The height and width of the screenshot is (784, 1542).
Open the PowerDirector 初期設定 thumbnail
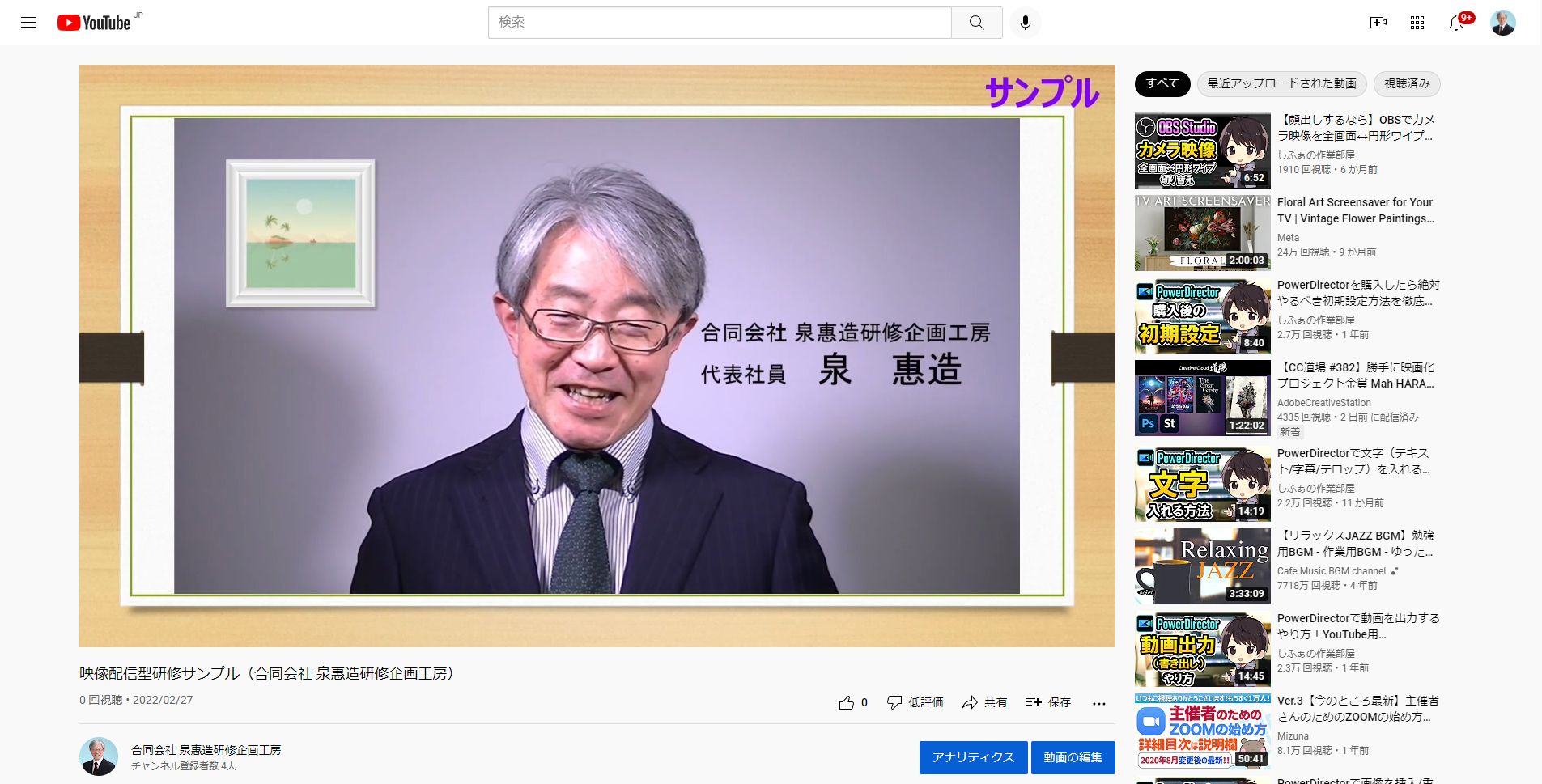(x=1203, y=316)
